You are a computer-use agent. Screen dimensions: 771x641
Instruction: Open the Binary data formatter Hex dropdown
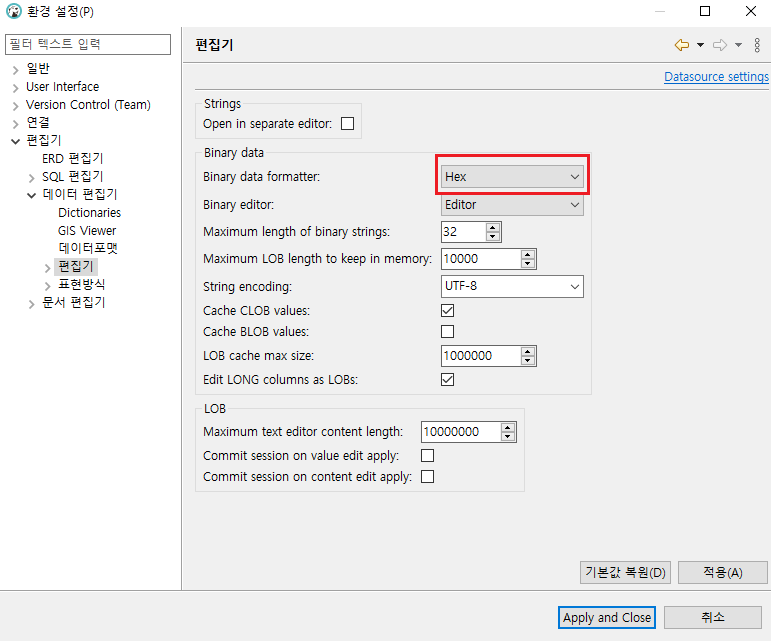coord(512,177)
